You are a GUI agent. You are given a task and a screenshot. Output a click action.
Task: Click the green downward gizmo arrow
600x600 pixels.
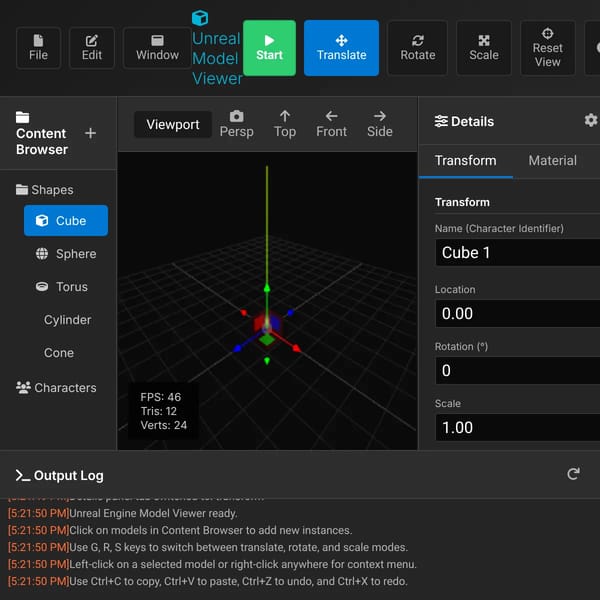(x=267, y=360)
